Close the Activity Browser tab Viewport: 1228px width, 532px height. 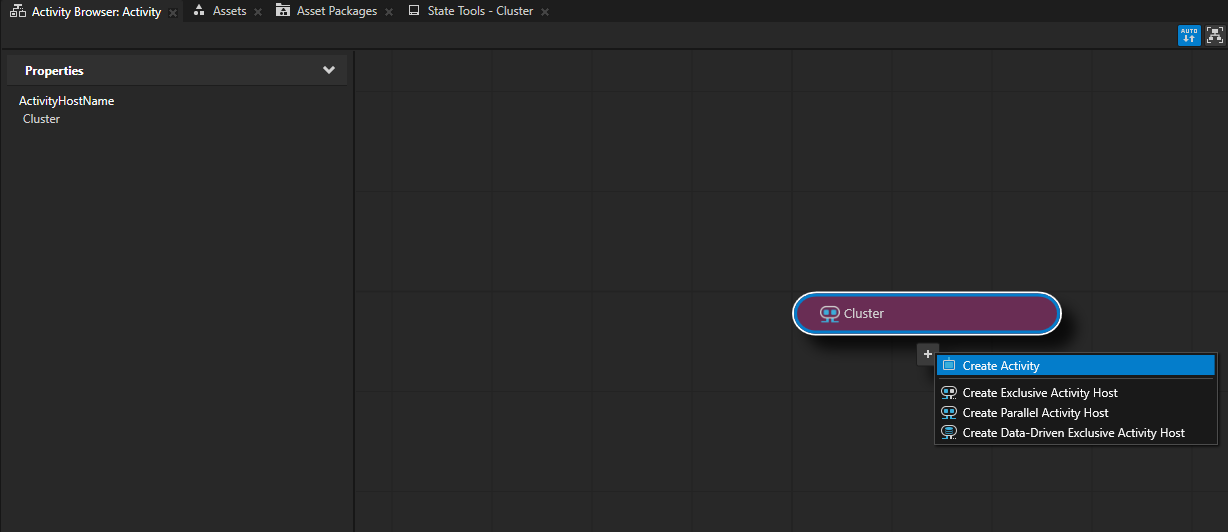tap(173, 12)
